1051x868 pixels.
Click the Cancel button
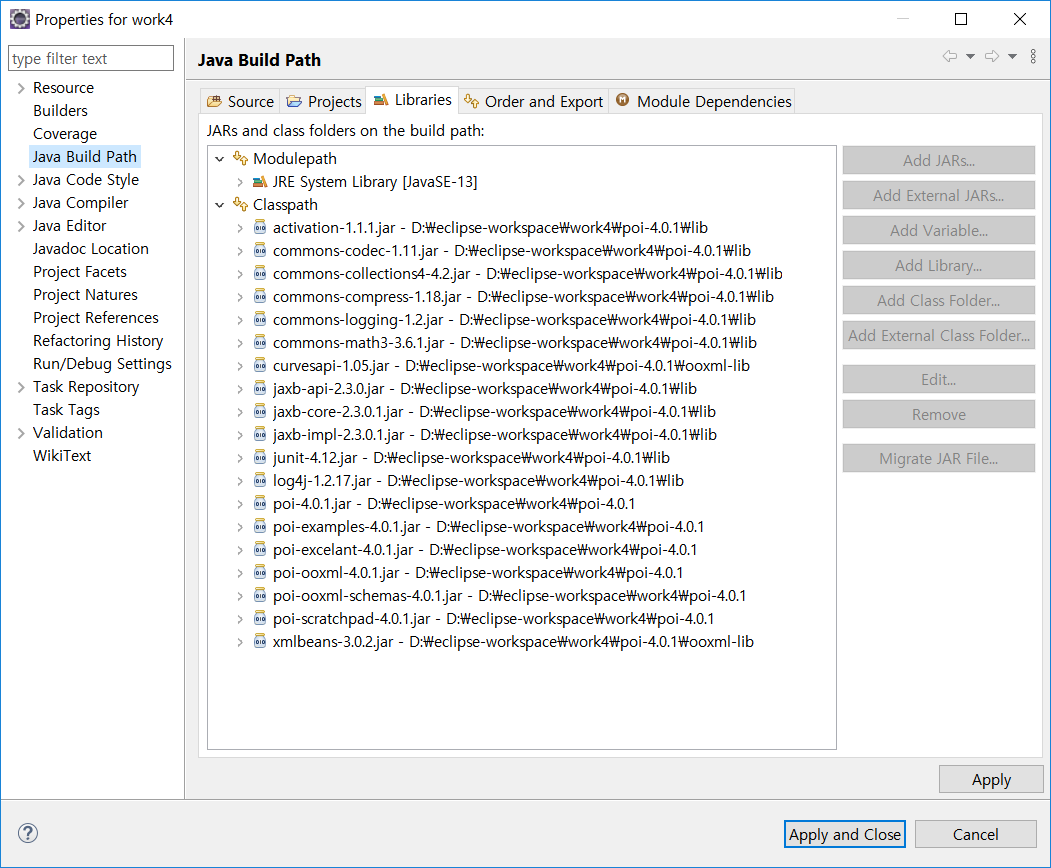pos(975,834)
